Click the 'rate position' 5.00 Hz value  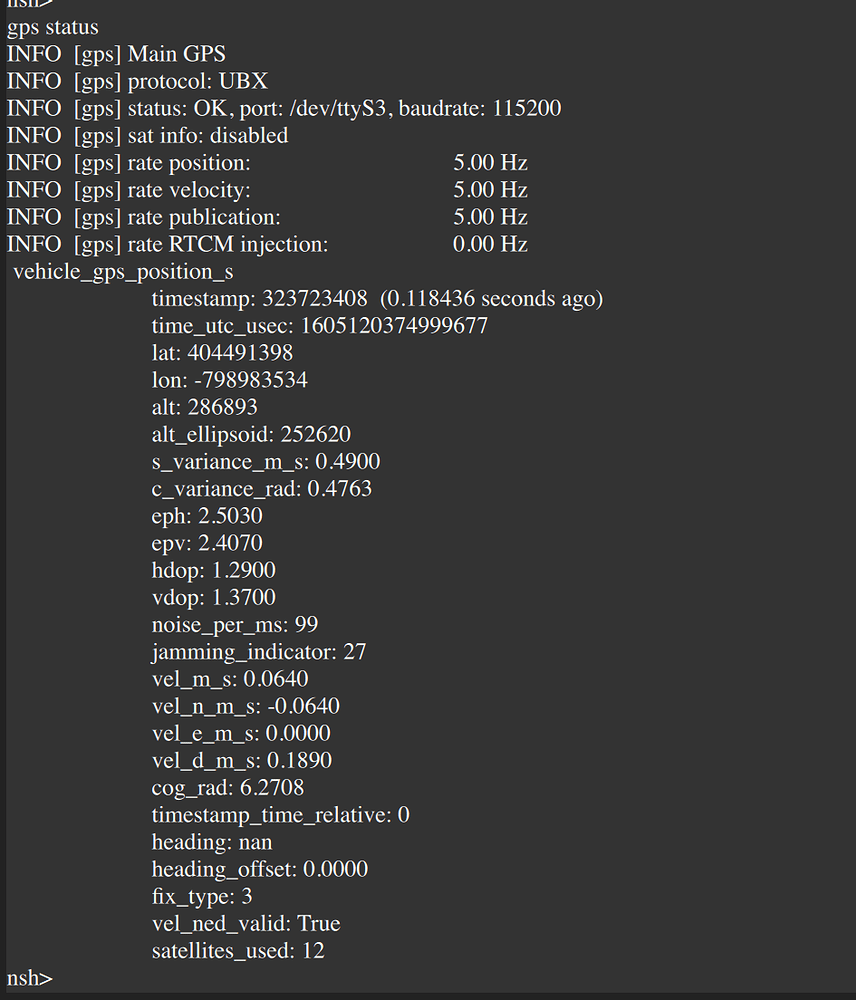[x=490, y=163]
